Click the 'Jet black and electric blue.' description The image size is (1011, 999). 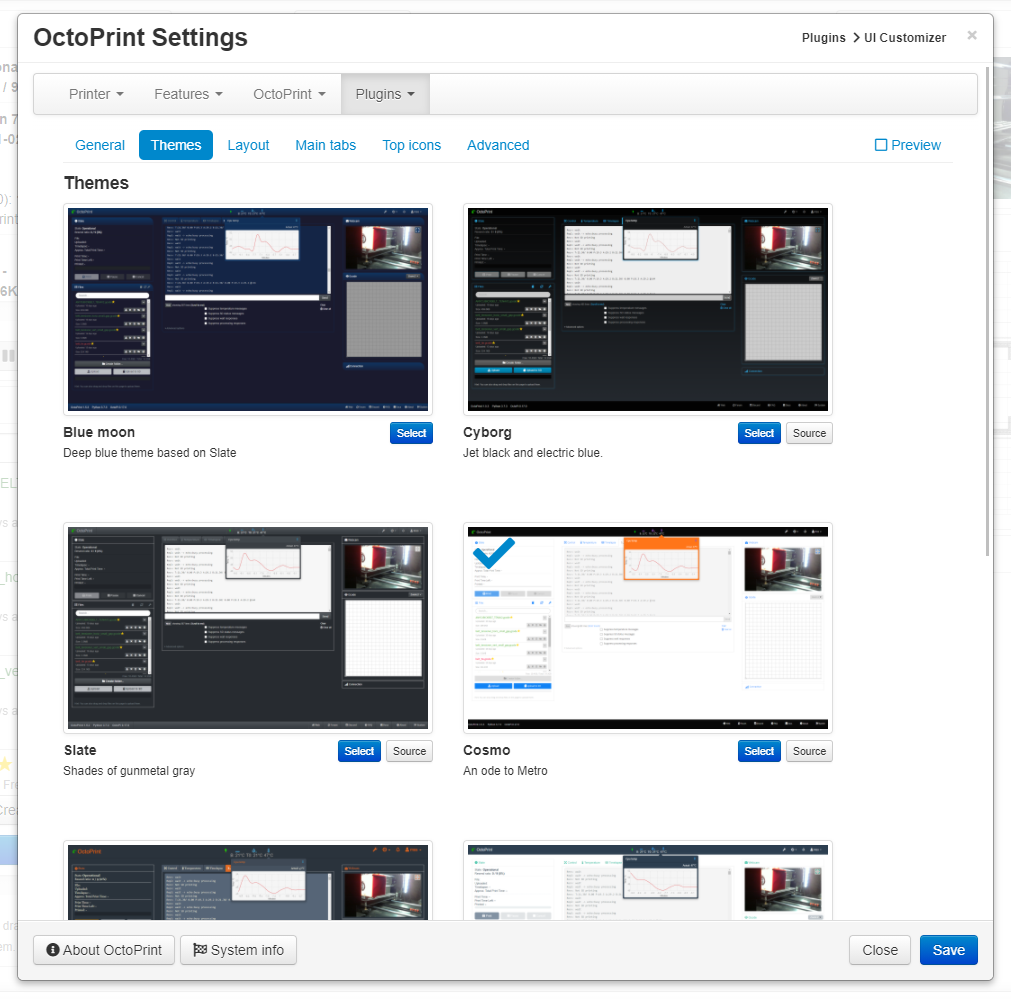coord(533,453)
